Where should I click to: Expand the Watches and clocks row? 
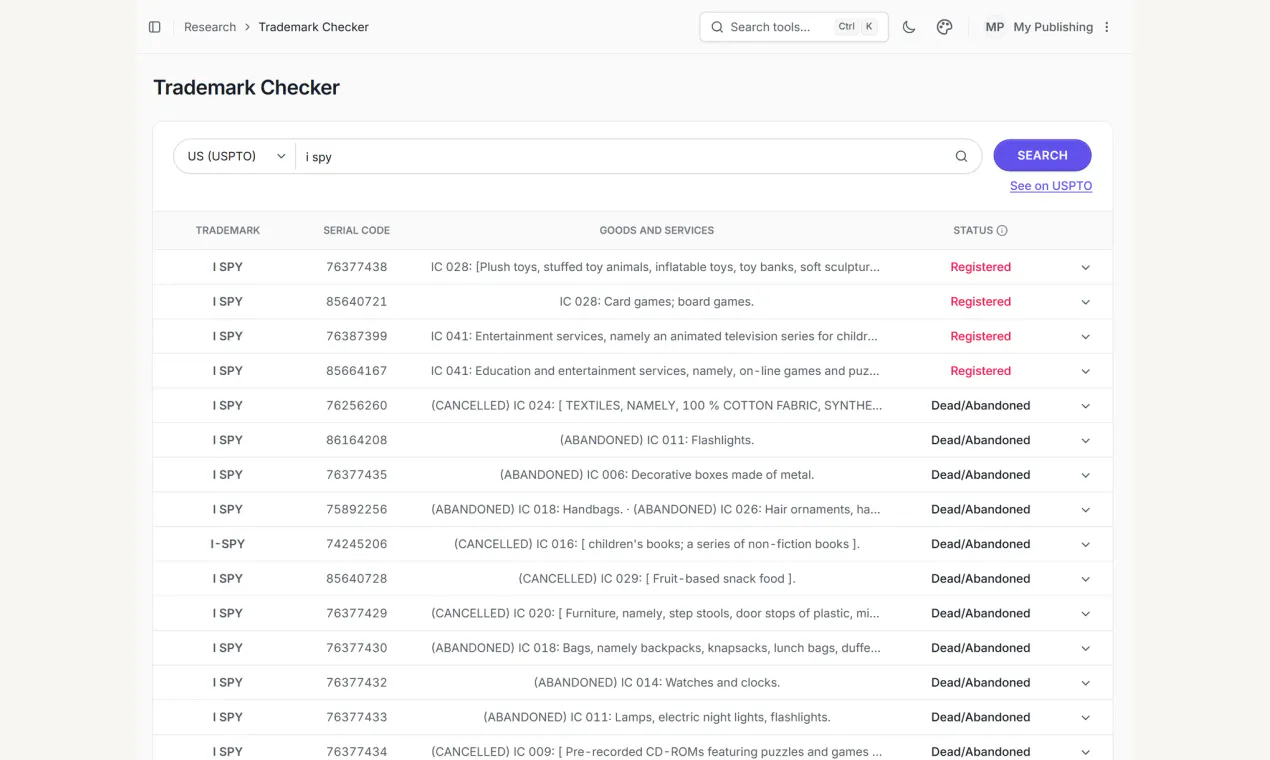click(1085, 683)
